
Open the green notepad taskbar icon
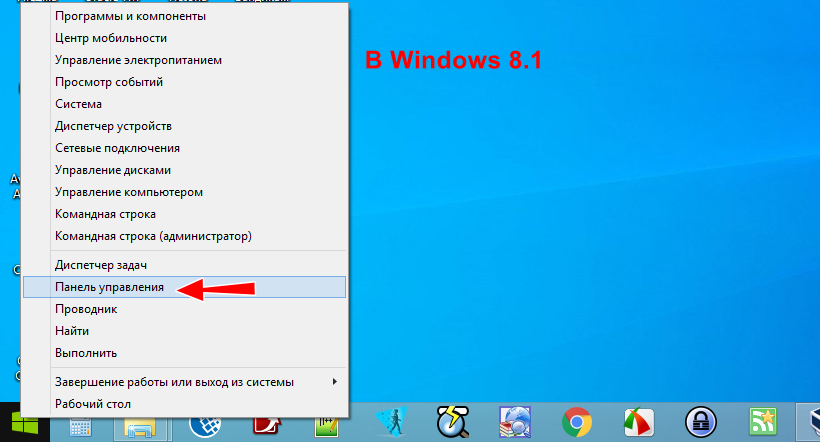click(327, 426)
